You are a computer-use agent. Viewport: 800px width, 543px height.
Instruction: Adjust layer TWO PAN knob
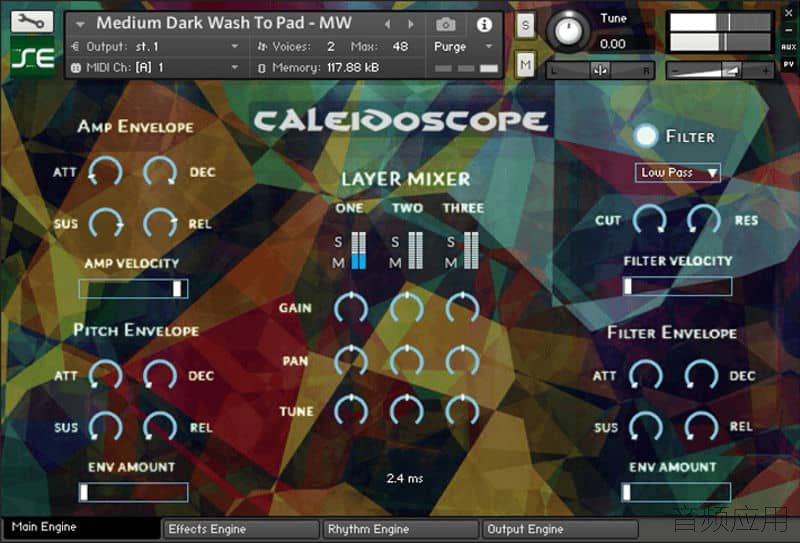(x=407, y=361)
